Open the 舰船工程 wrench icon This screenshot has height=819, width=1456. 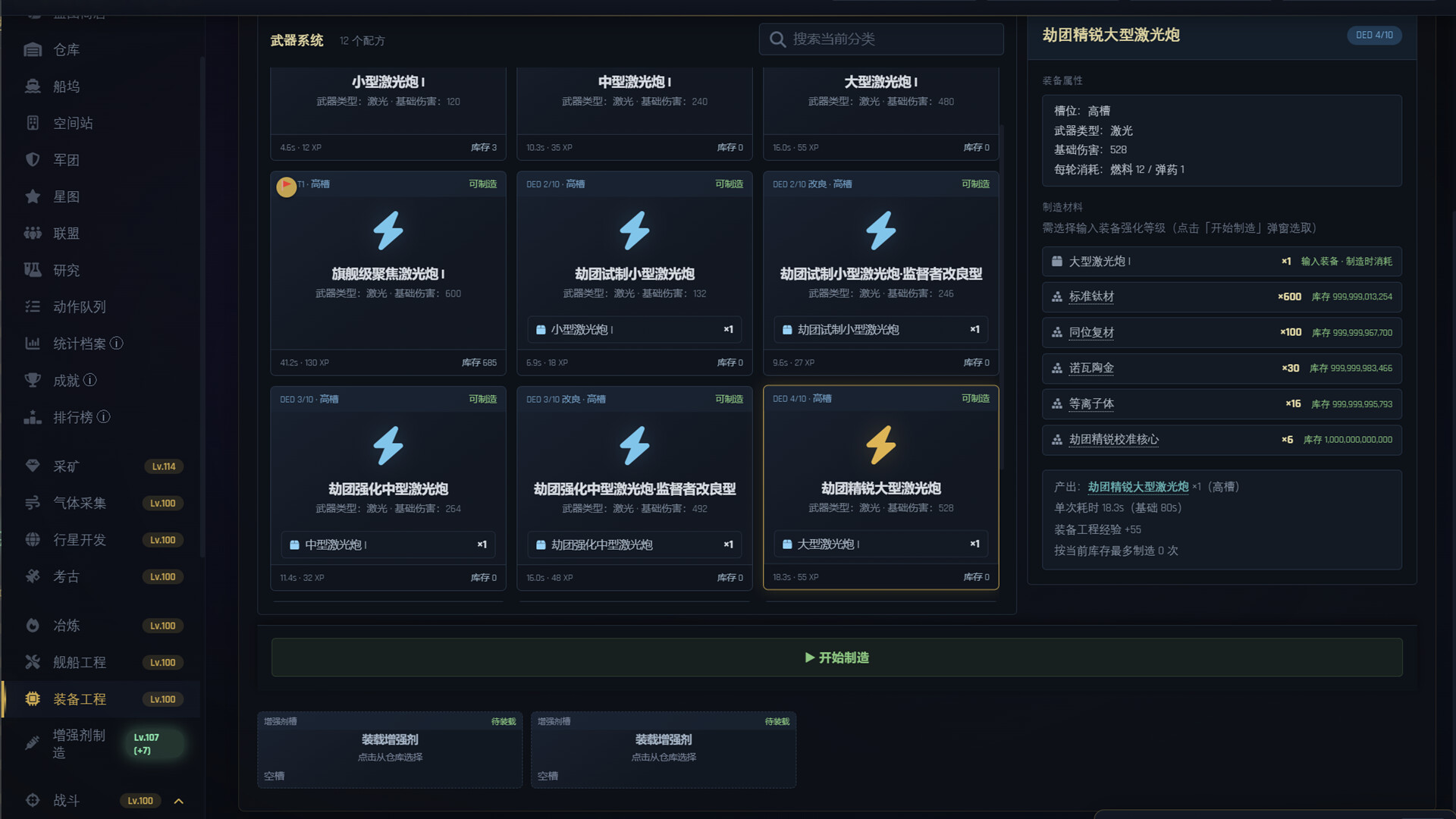(33, 662)
